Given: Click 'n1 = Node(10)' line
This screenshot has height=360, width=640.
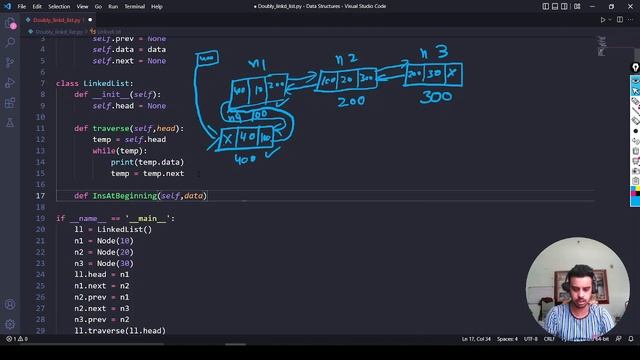Looking at the screenshot, I should click(x=104, y=241).
